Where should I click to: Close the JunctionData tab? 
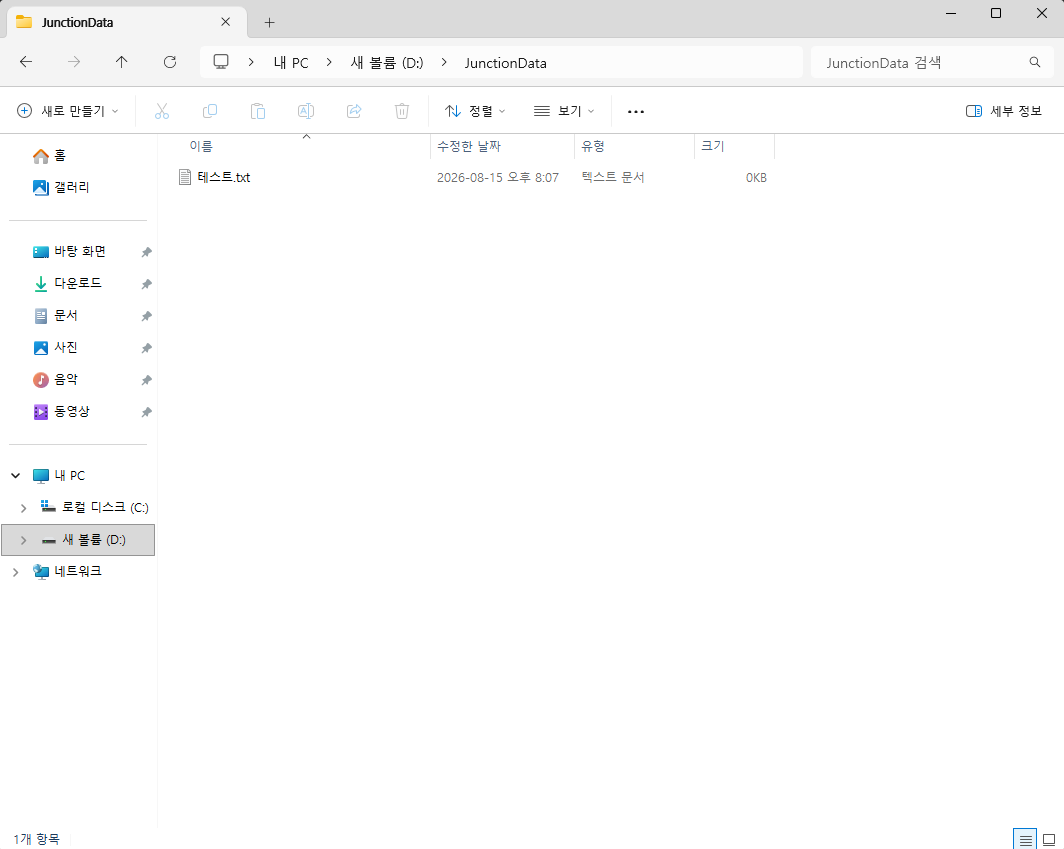pos(225,22)
